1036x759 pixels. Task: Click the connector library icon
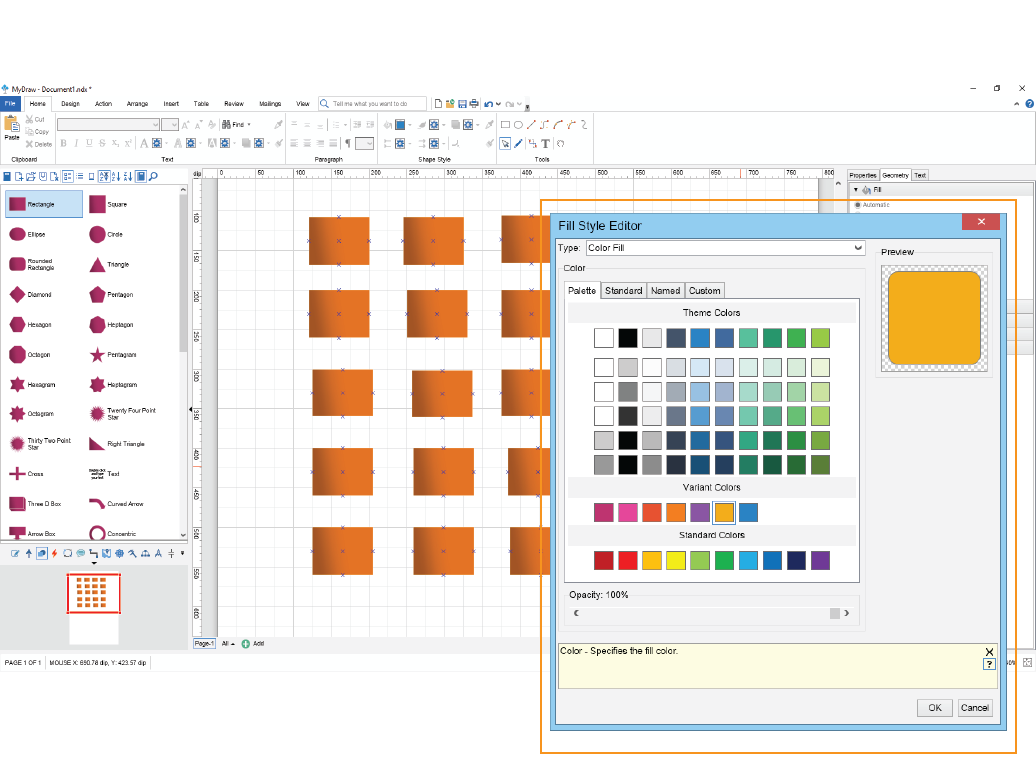pyautogui.click(x=93, y=554)
